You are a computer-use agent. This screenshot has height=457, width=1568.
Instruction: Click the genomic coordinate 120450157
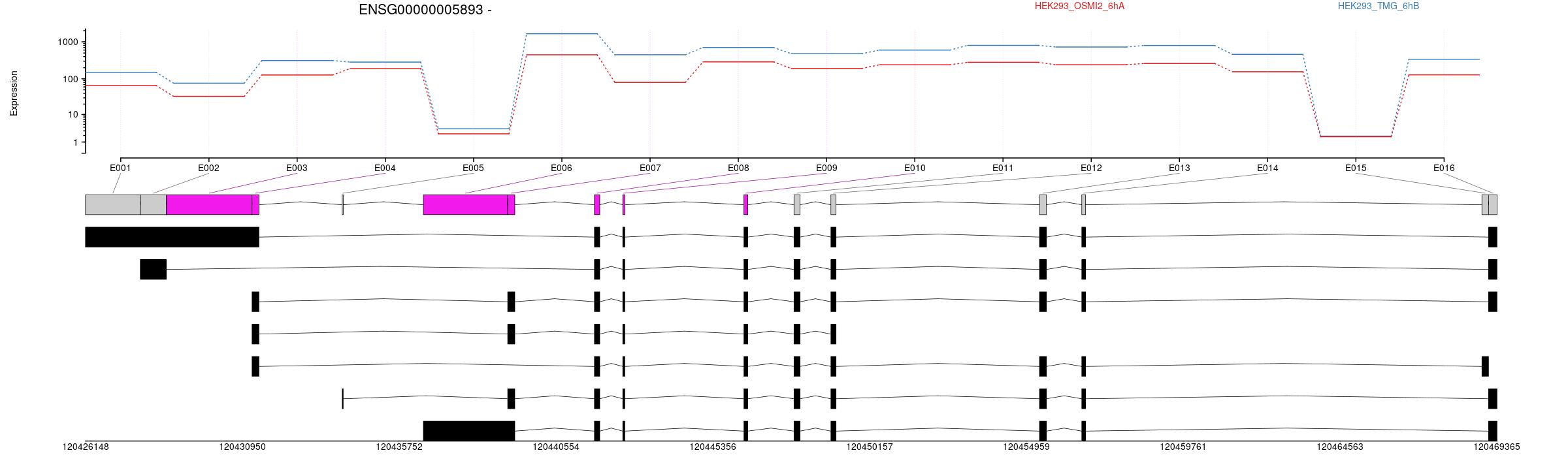pos(870,447)
